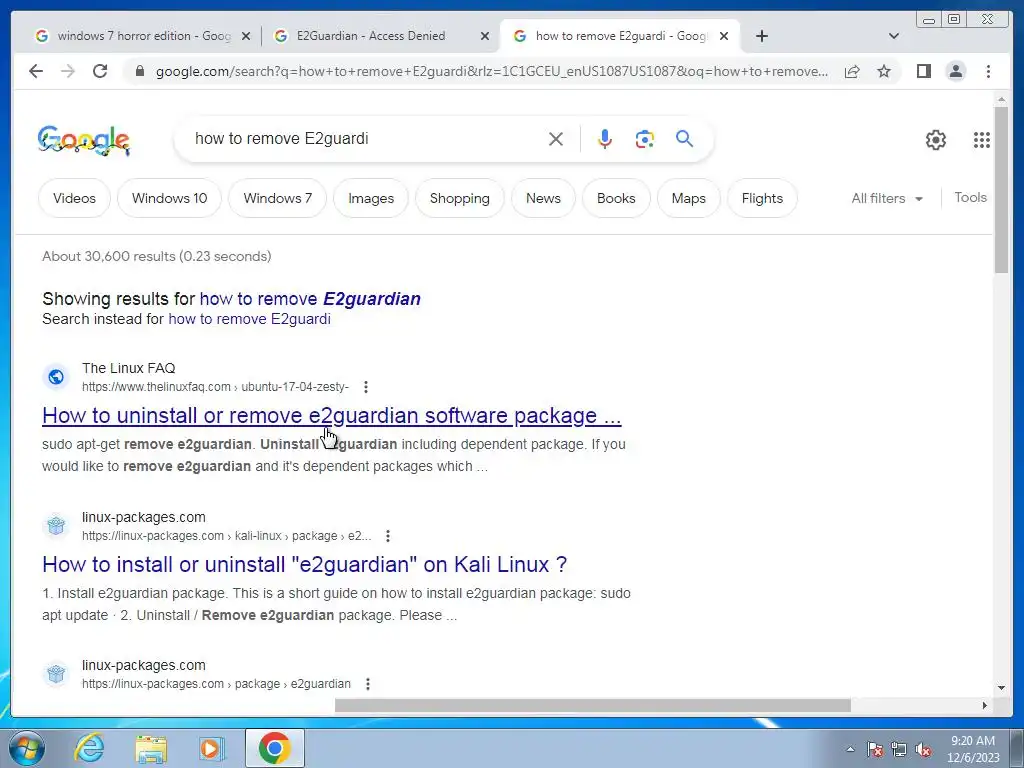Launch Internet Explorer from the taskbar

point(90,748)
